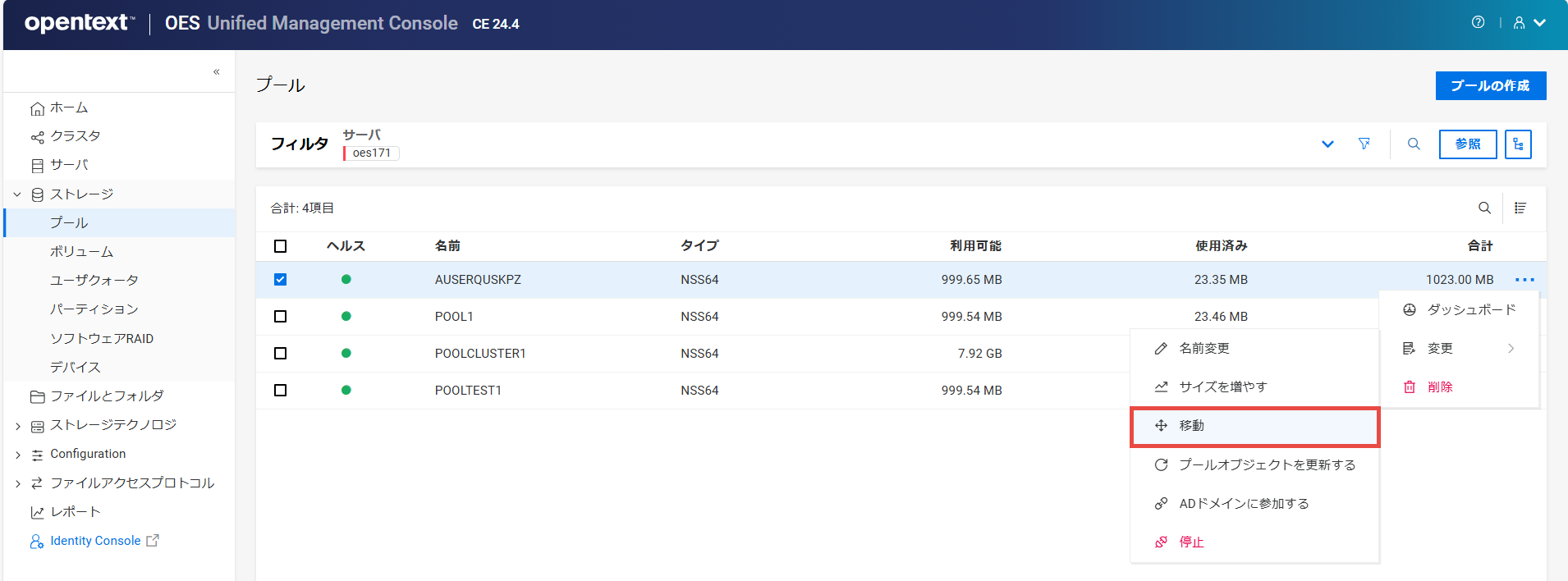
Task: Select 削除 in the actions menu
Action: [1439, 387]
